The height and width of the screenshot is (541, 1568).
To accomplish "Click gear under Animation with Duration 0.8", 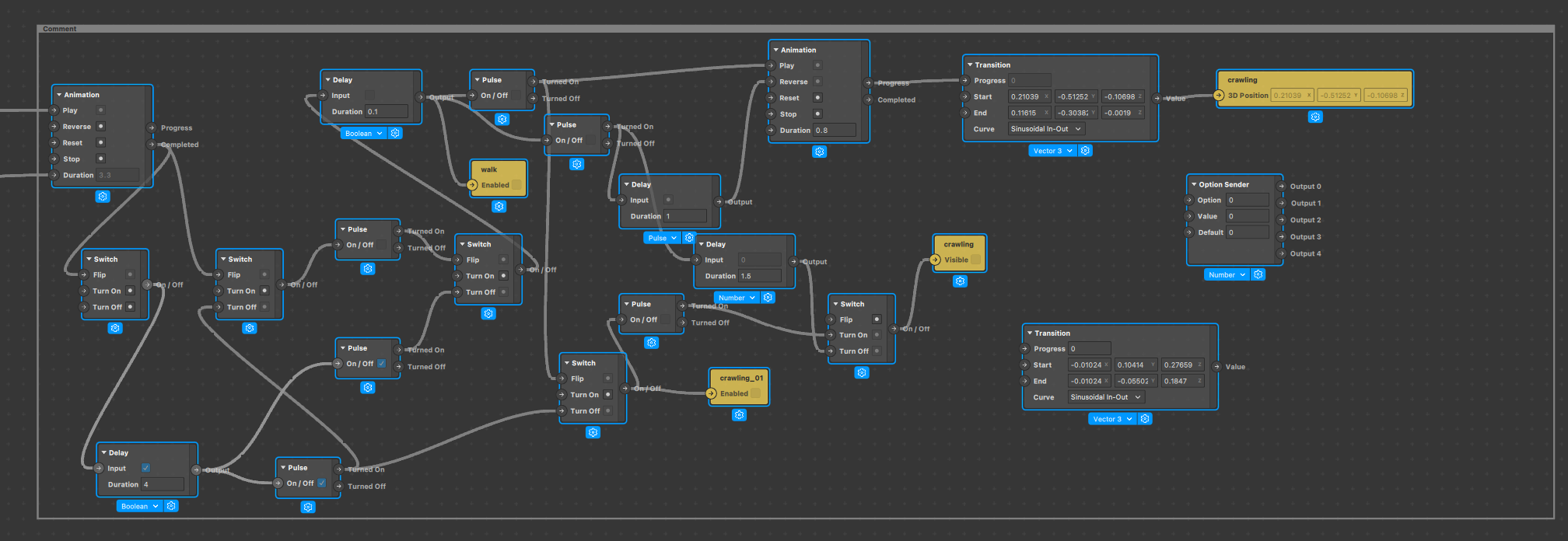I will (820, 152).
